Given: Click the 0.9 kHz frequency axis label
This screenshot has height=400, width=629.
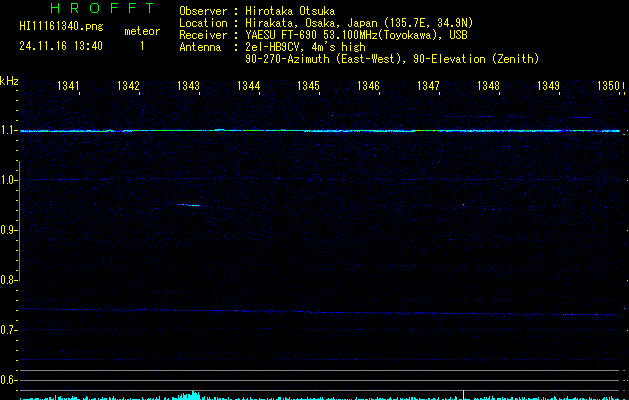Looking at the screenshot, I should (8, 230).
